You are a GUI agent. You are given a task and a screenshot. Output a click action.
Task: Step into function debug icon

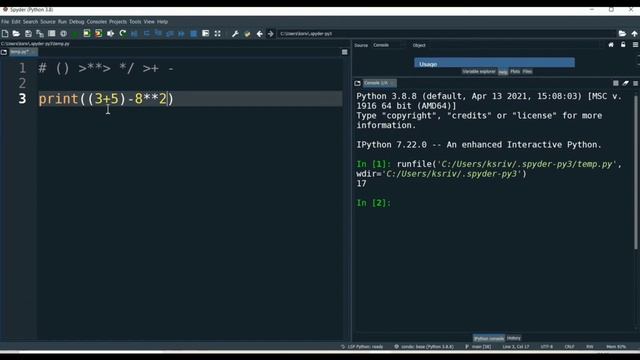[158, 34]
